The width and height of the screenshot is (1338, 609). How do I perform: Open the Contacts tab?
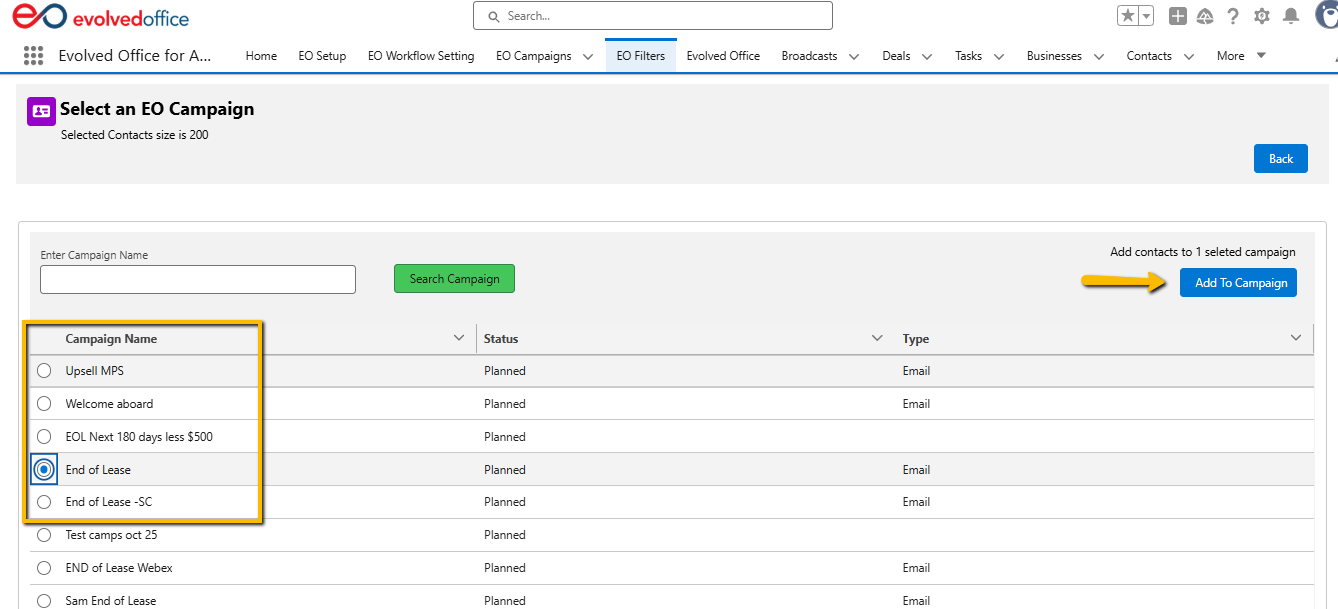pyautogui.click(x=1149, y=56)
